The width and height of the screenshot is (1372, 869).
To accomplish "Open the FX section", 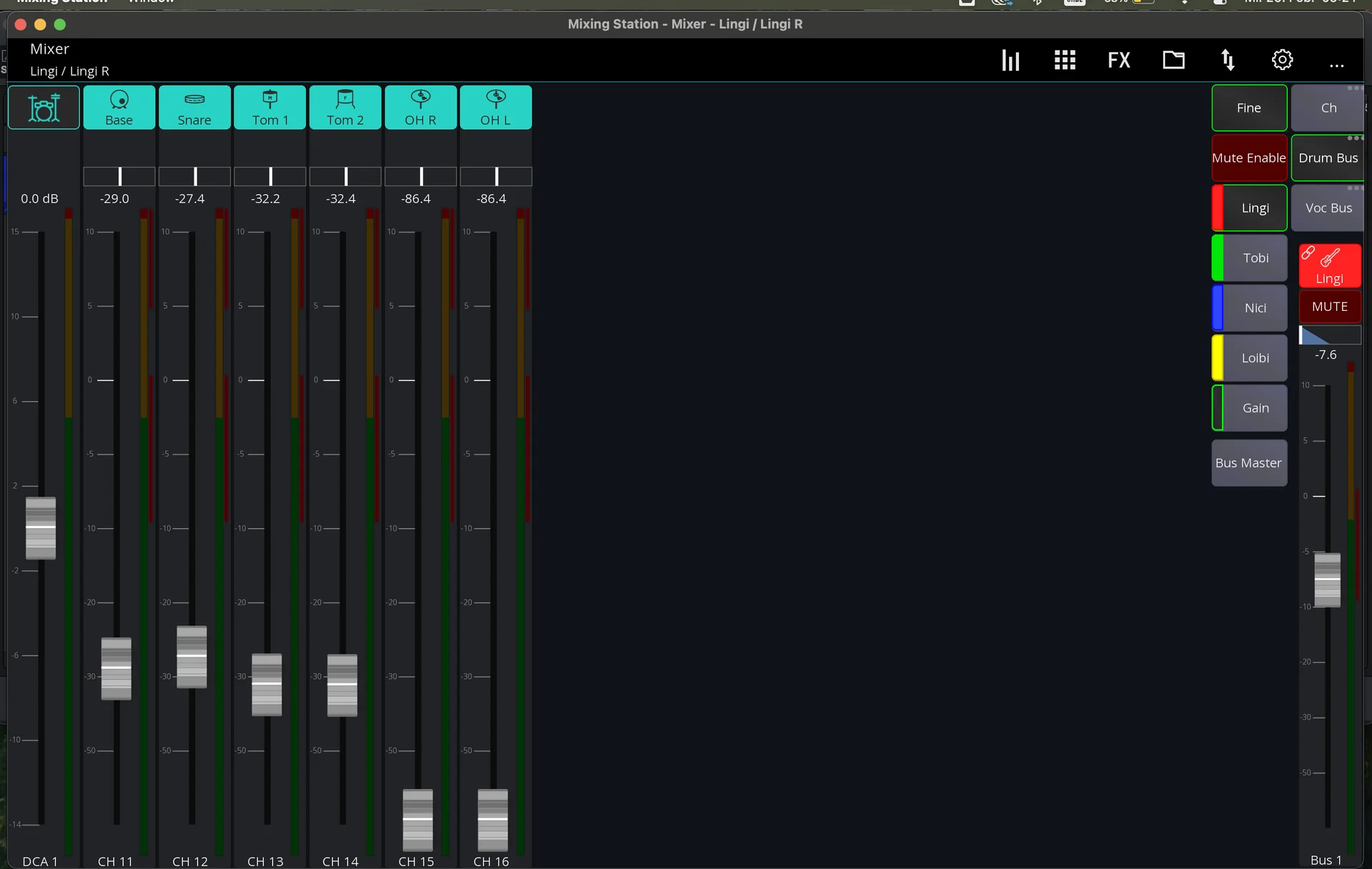I will [1119, 60].
